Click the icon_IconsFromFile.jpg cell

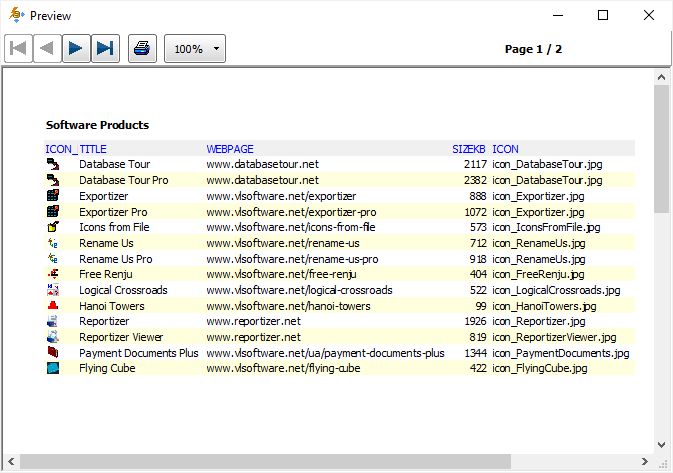point(546,227)
